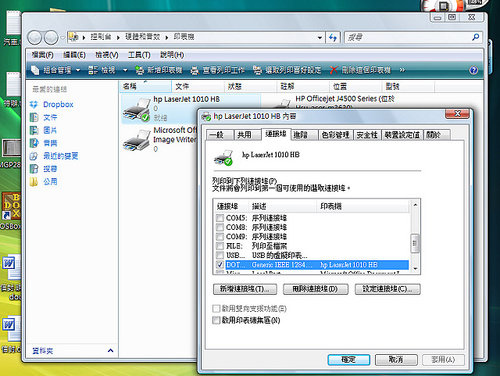Click the port list scrollbar thumb
500x376 pixels.
pos(415,243)
